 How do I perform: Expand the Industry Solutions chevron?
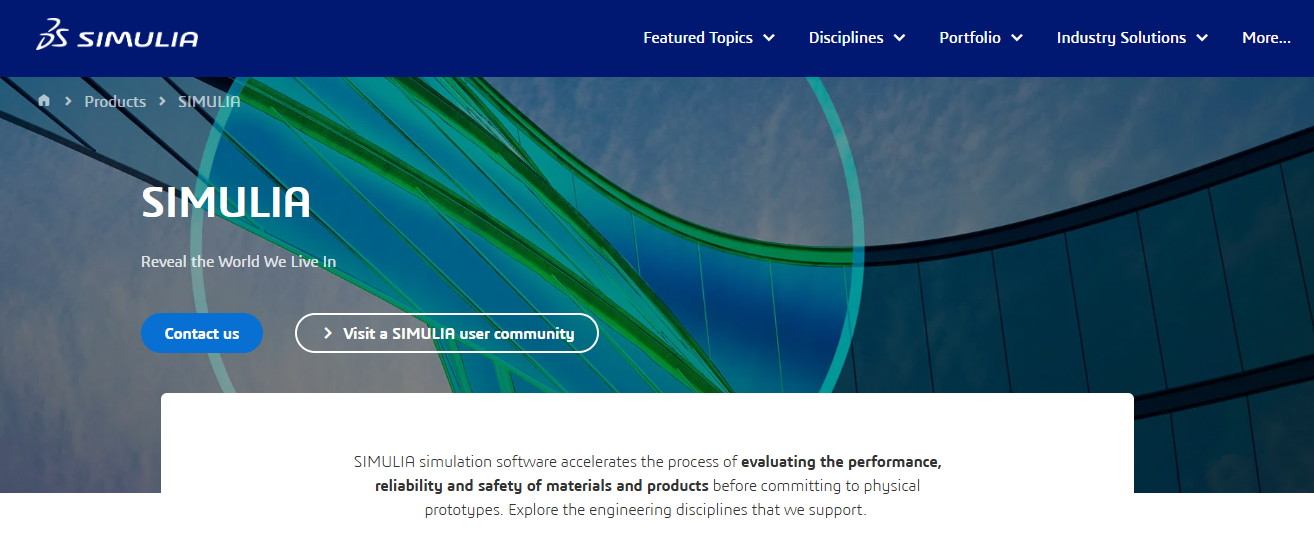pyautogui.click(x=1202, y=38)
